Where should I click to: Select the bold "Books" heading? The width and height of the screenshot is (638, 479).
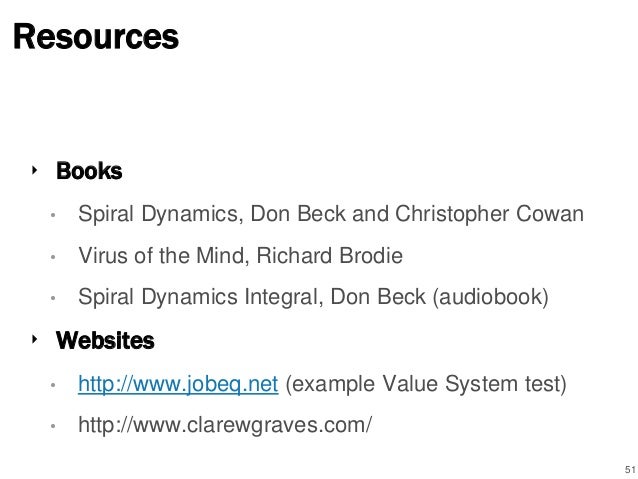[89, 171]
